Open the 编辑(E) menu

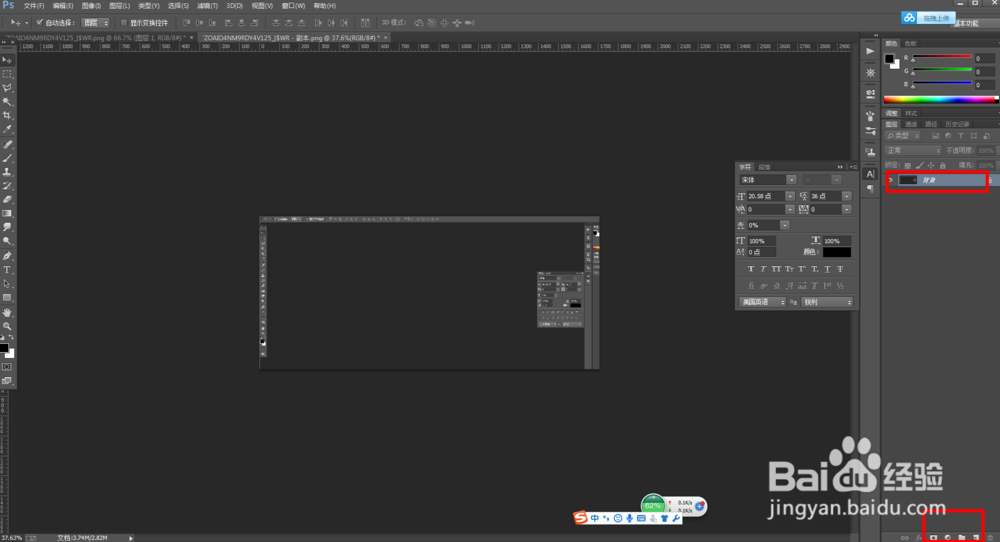tap(62, 6)
